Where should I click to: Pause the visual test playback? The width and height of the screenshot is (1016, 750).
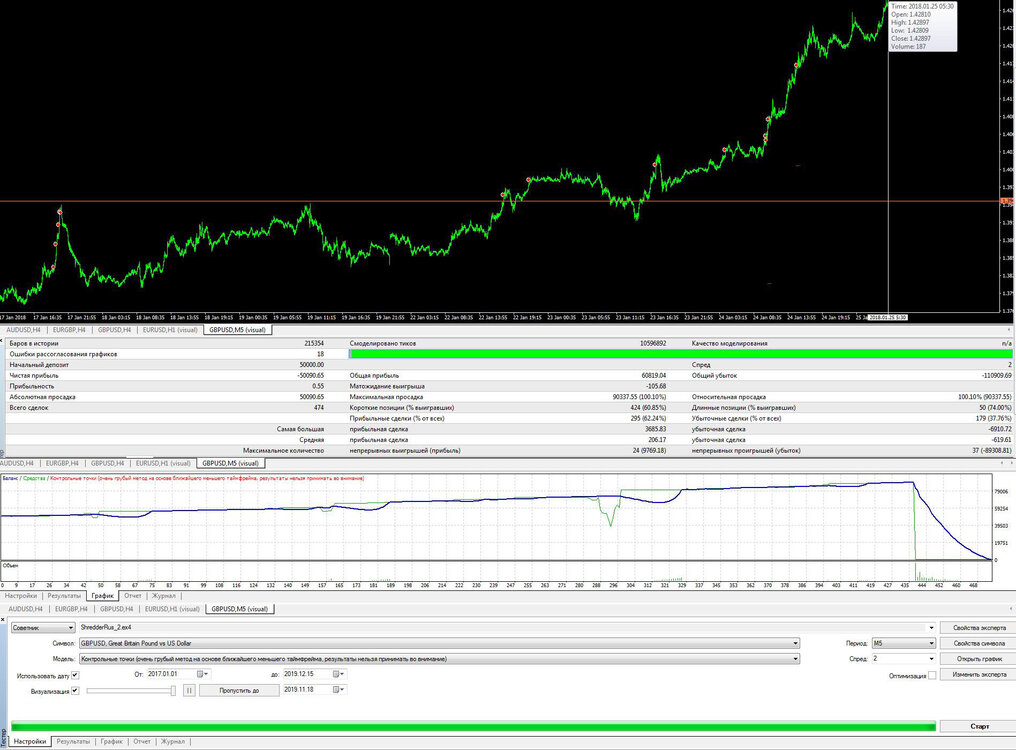(x=189, y=691)
